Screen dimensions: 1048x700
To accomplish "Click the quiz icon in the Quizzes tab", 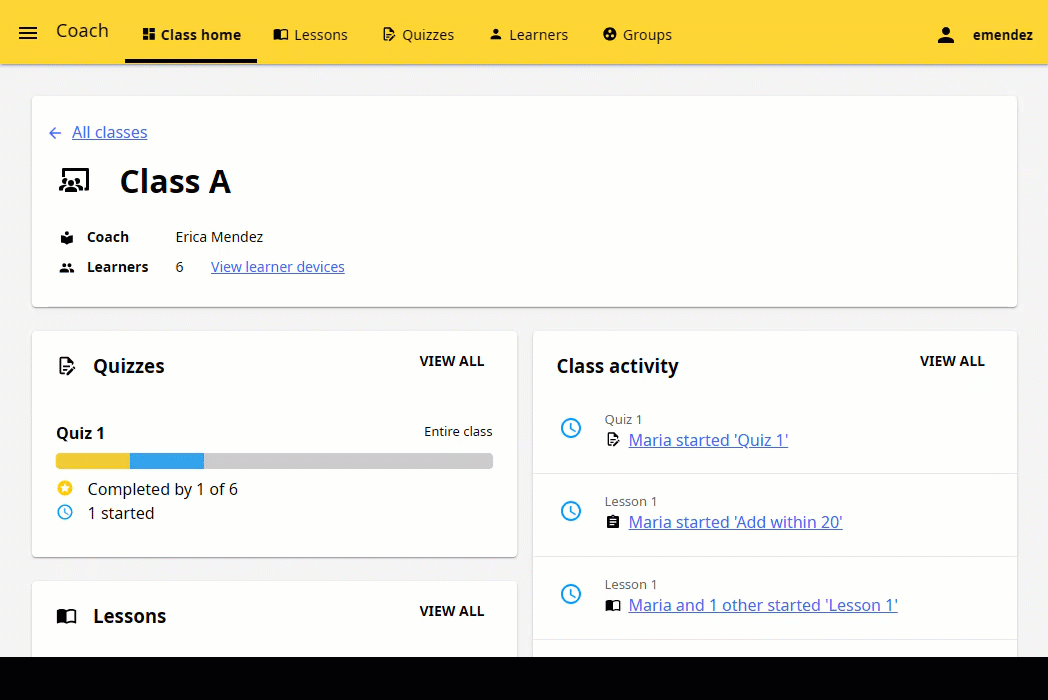I will pos(389,34).
